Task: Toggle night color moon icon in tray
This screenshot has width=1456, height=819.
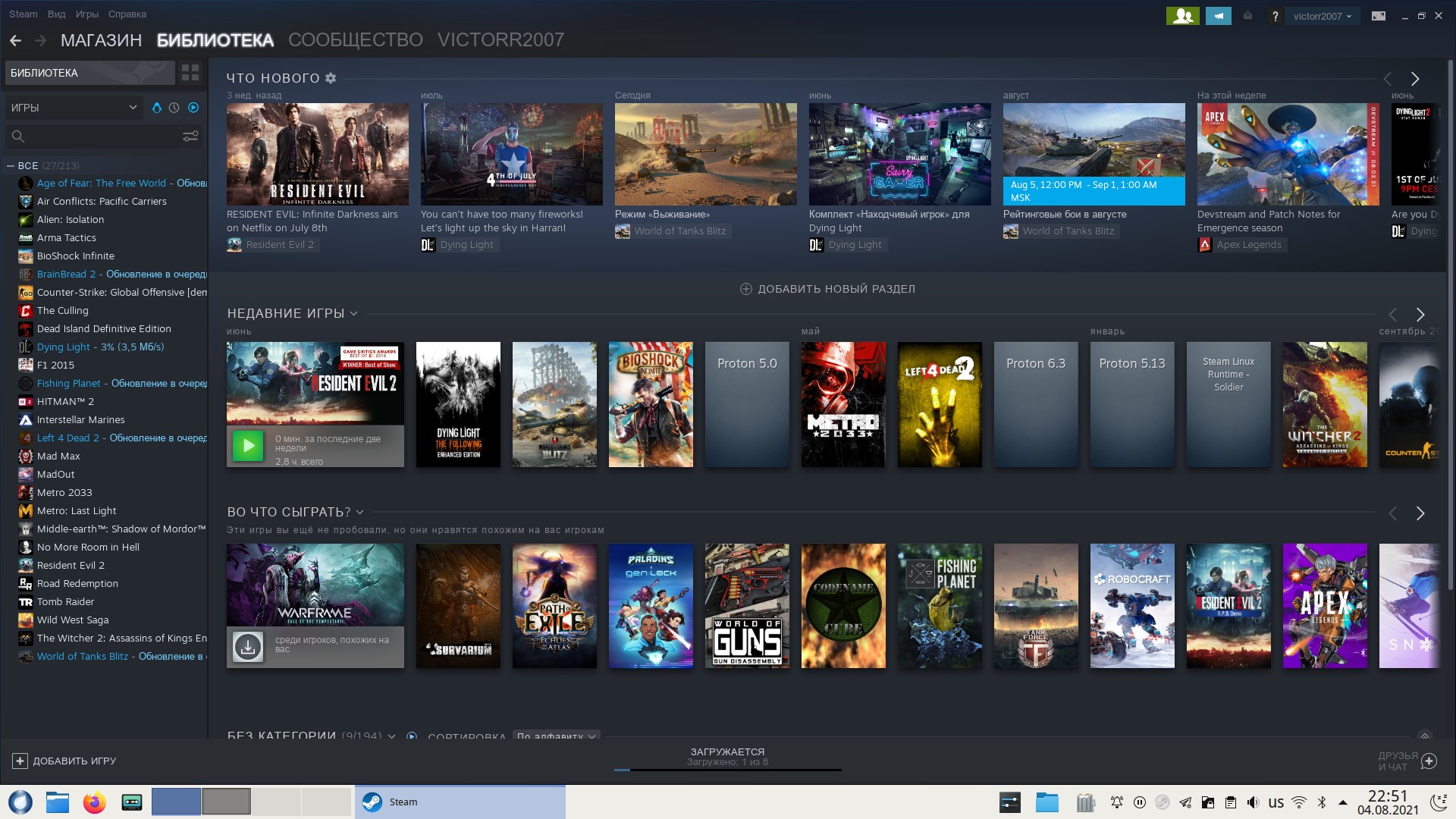Action: tap(1438, 802)
